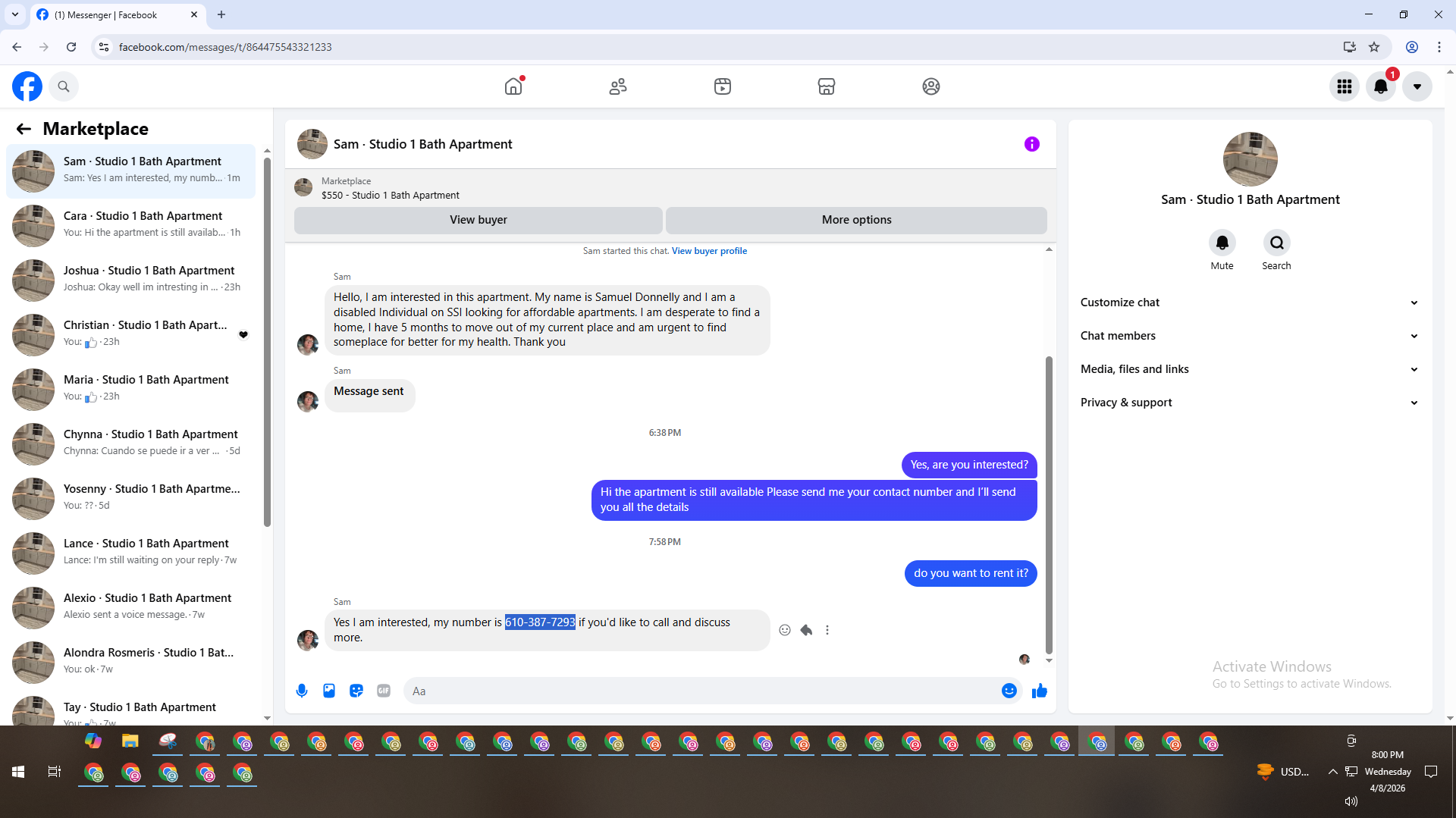Open the Groups icon in top navigation
Screen dimensions: 1456x818
tap(931, 86)
